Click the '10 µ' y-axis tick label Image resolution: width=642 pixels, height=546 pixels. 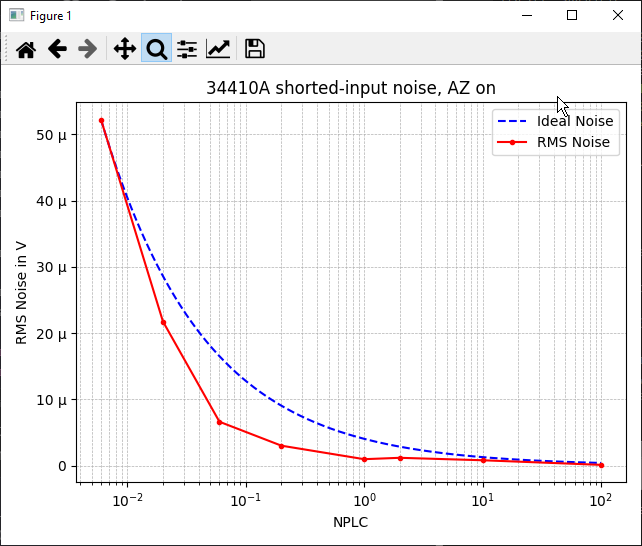(51, 400)
